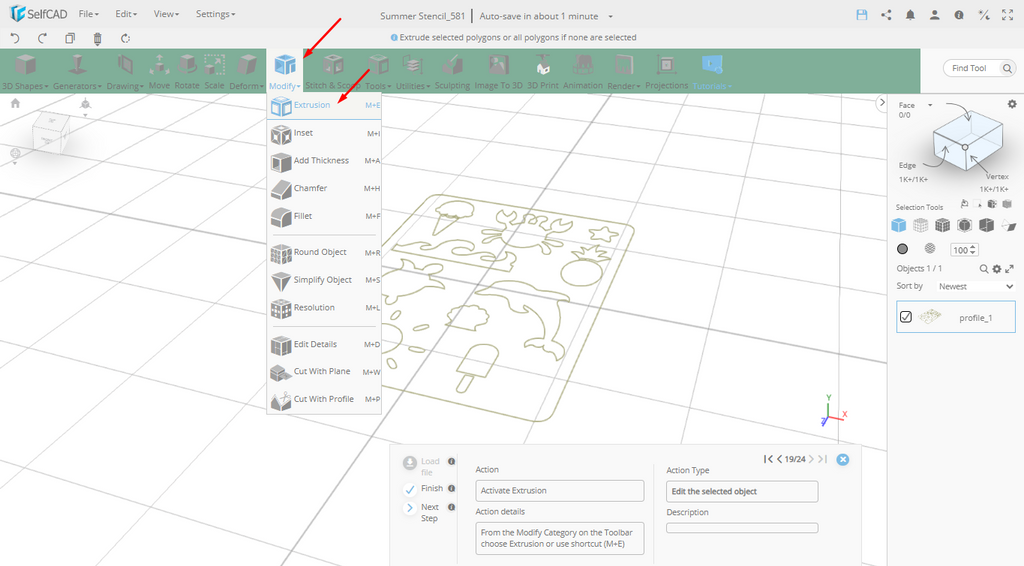1024x566 pixels.
Task: Open the Utilities dropdown
Action: click(x=413, y=72)
